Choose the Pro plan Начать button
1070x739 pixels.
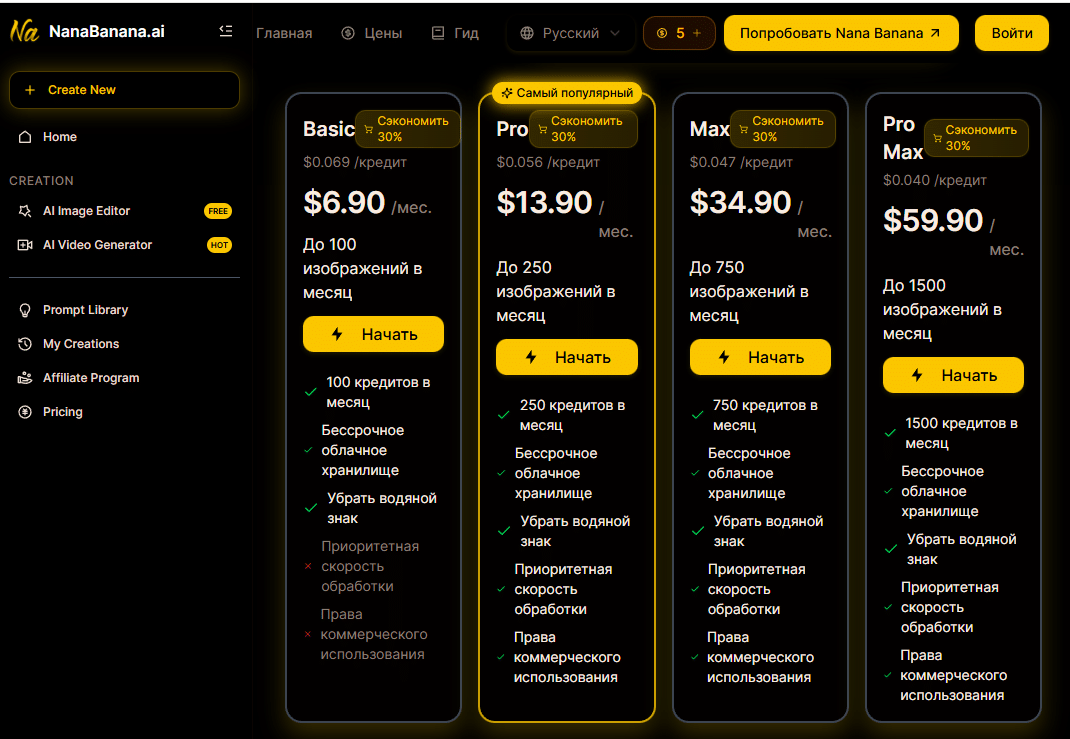[566, 357]
